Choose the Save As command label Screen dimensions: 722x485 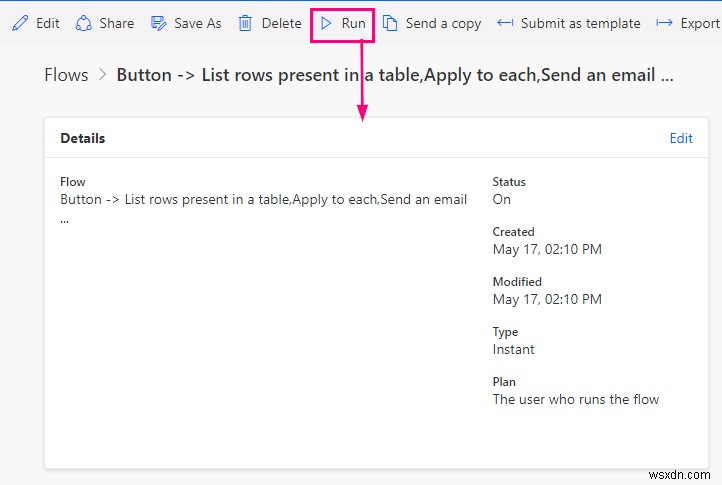click(198, 23)
